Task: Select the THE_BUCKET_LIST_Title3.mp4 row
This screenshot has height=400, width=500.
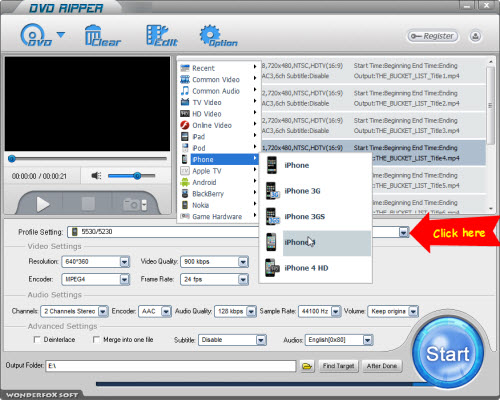Action: 373,125
